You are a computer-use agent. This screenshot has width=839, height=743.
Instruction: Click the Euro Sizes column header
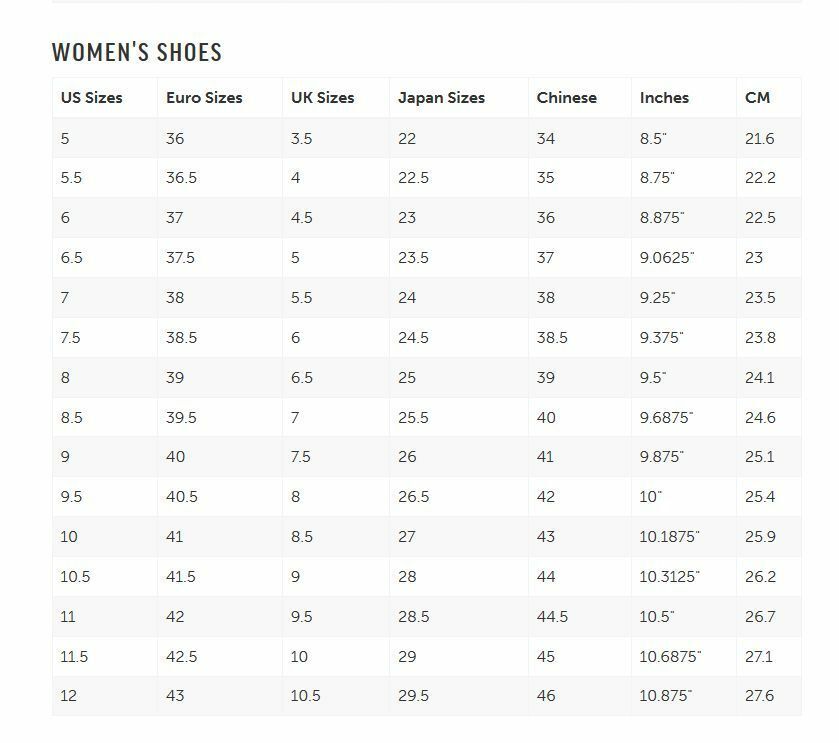click(x=204, y=98)
